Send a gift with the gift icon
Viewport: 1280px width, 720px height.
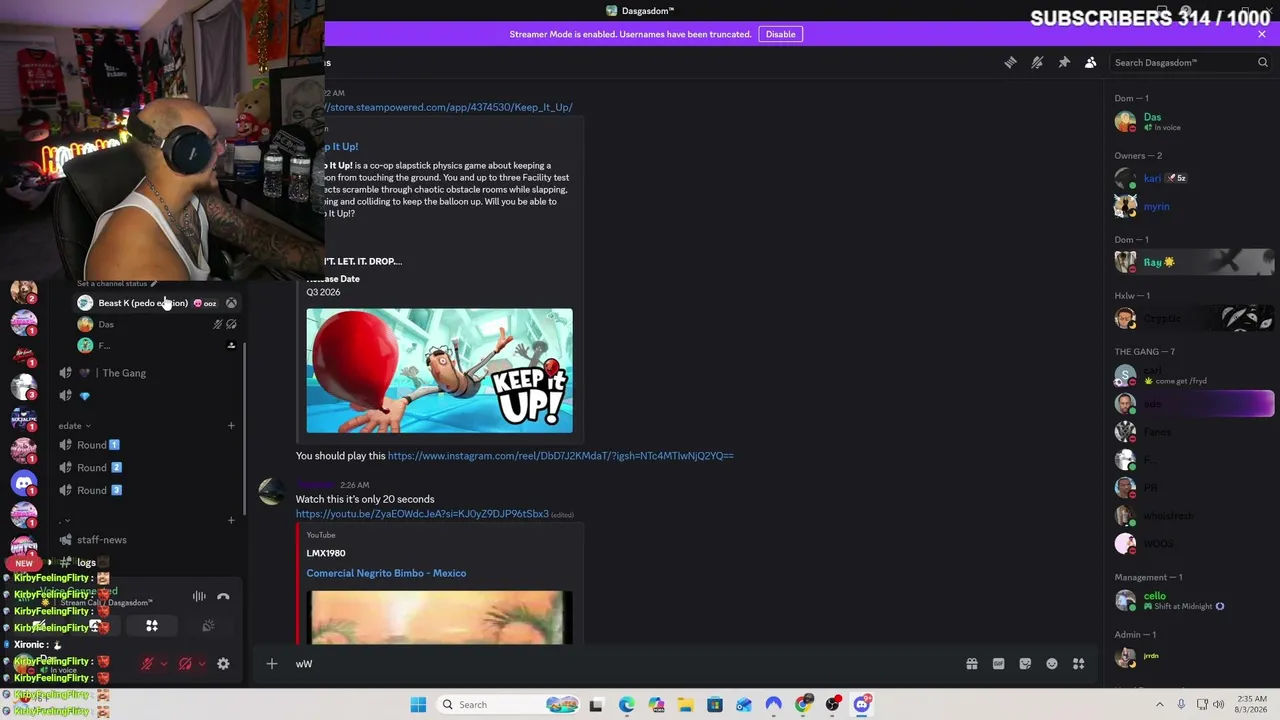click(x=971, y=663)
